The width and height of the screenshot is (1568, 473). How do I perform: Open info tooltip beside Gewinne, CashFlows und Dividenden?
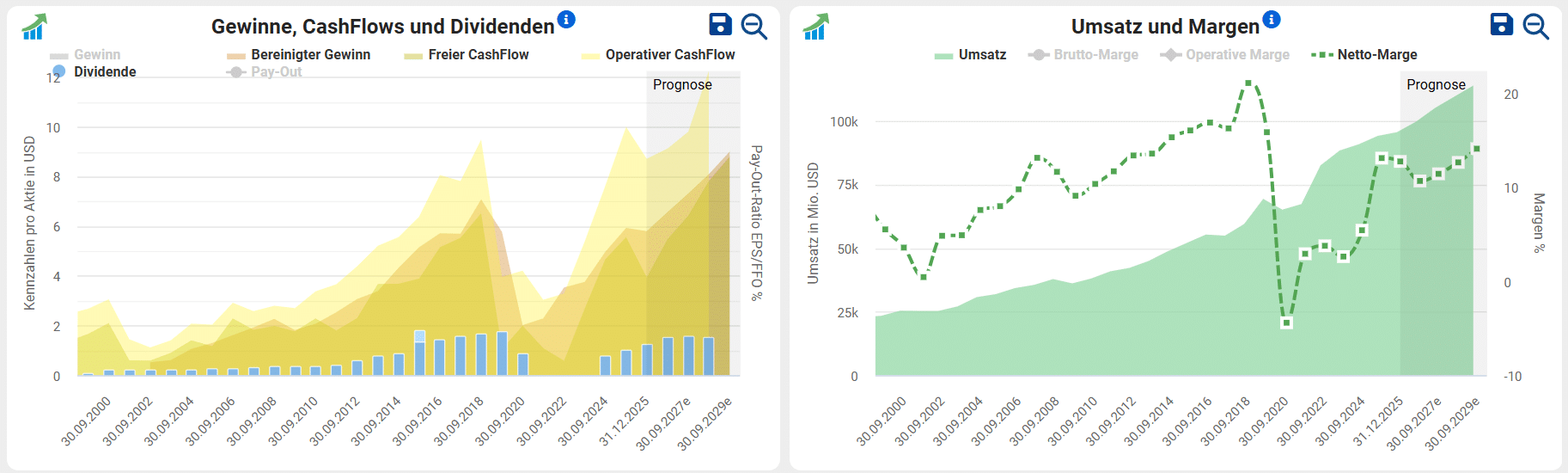pyautogui.click(x=566, y=20)
